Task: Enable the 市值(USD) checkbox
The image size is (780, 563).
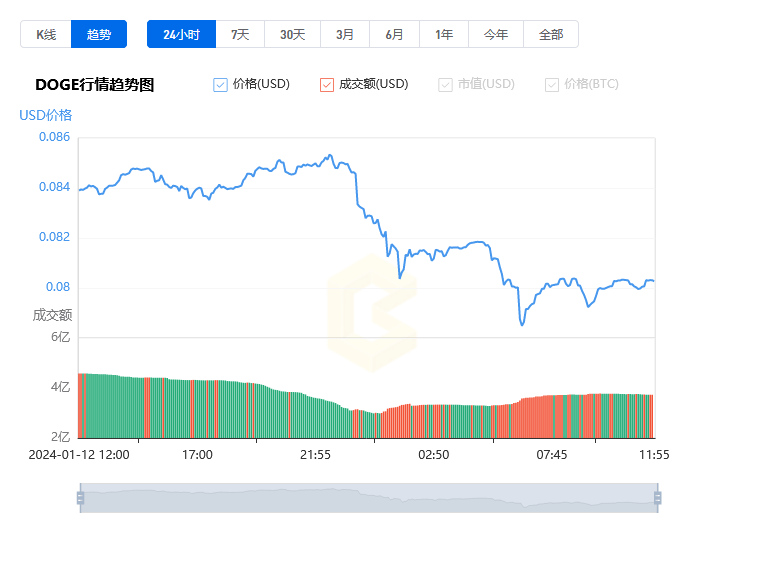Action: [x=445, y=85]
